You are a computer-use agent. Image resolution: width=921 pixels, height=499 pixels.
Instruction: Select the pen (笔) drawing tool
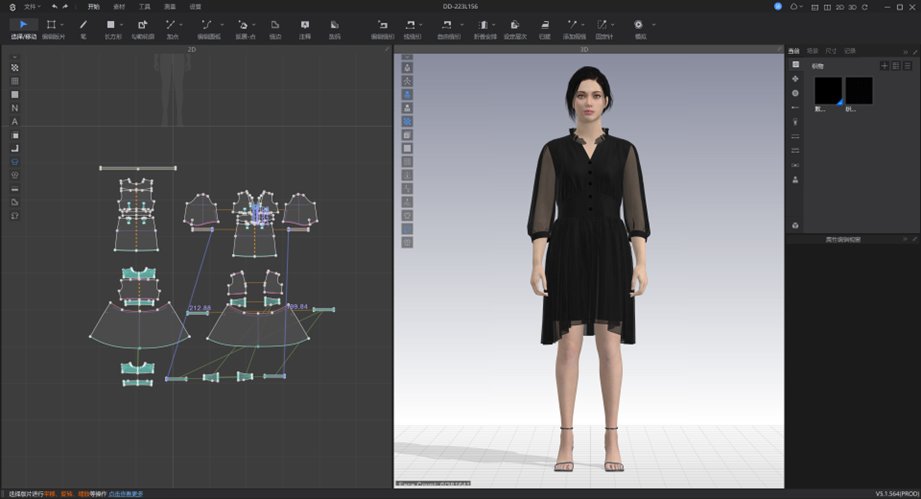click(83, 24)
